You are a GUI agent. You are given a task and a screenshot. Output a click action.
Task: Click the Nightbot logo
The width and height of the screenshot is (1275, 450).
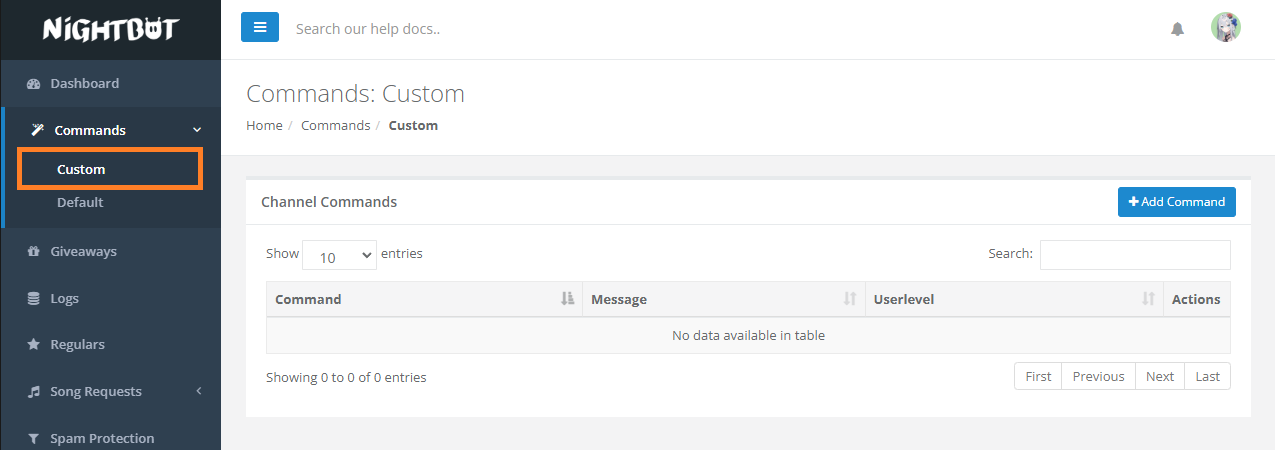tap(110, 29)
